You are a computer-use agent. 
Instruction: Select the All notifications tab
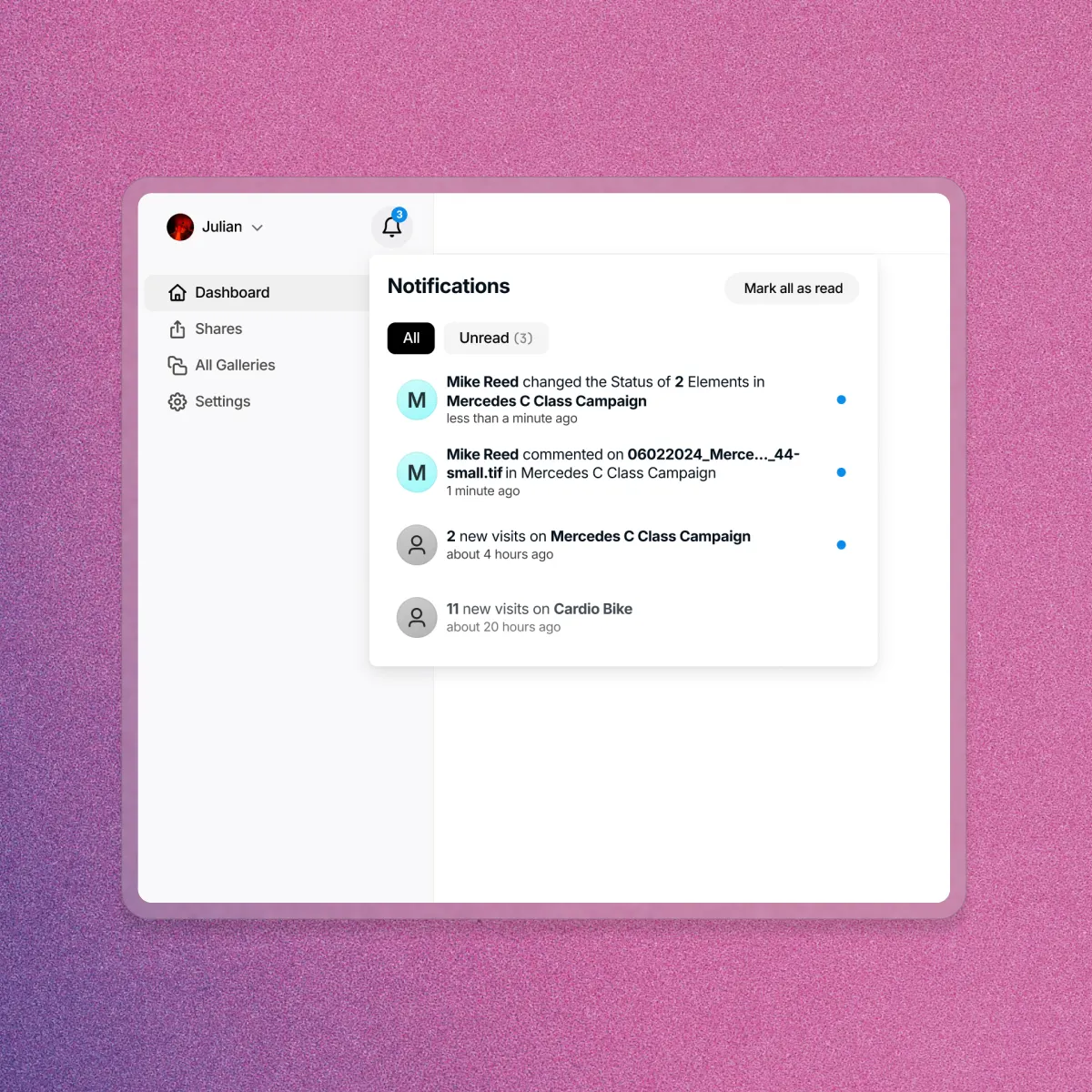pos(410,338)
